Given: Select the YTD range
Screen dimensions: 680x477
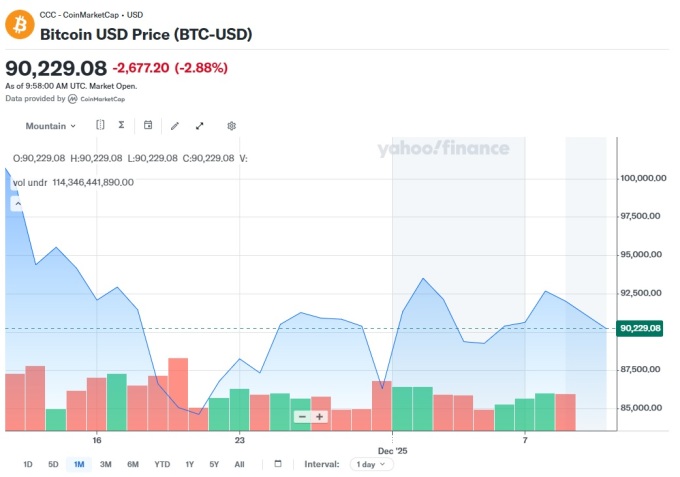Looking at the screenshot, I should (162, 464).
